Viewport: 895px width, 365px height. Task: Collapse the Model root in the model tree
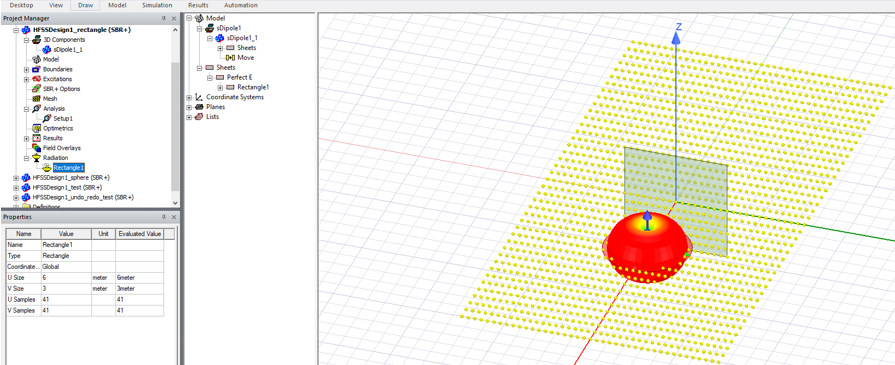[x=190, y=18]
